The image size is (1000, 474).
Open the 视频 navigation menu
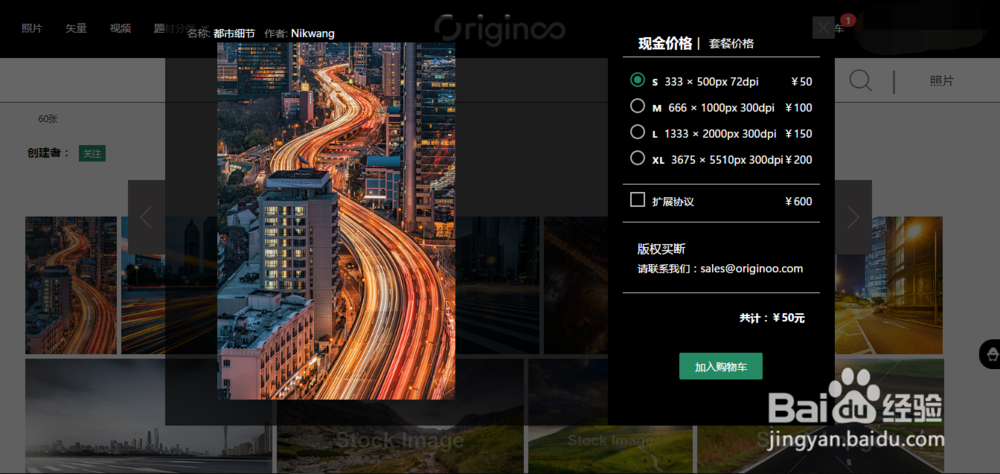coord(120,28)
